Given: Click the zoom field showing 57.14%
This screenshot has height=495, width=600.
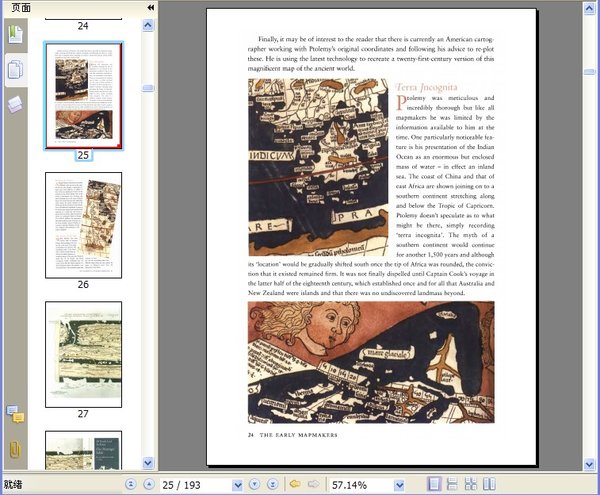Looking at the screenshot, I should pos(361,485).
